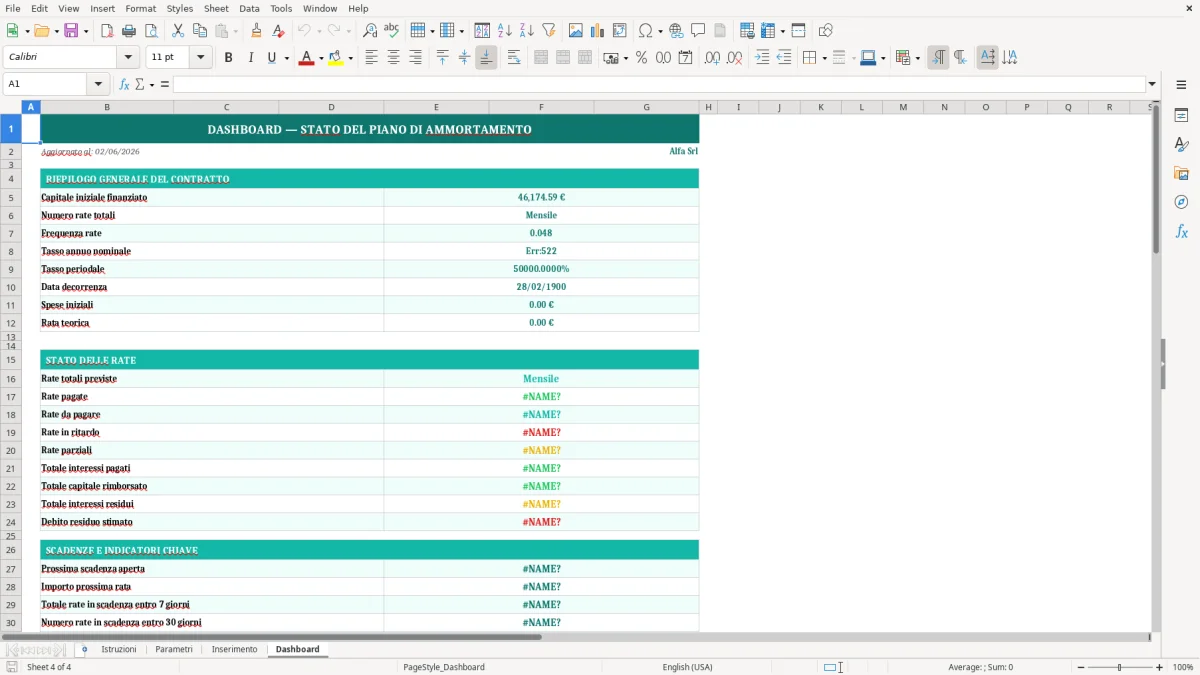This screenshot has width=1200, height=675.
Task: Click the Sort Descending icon
Action: 526,31
